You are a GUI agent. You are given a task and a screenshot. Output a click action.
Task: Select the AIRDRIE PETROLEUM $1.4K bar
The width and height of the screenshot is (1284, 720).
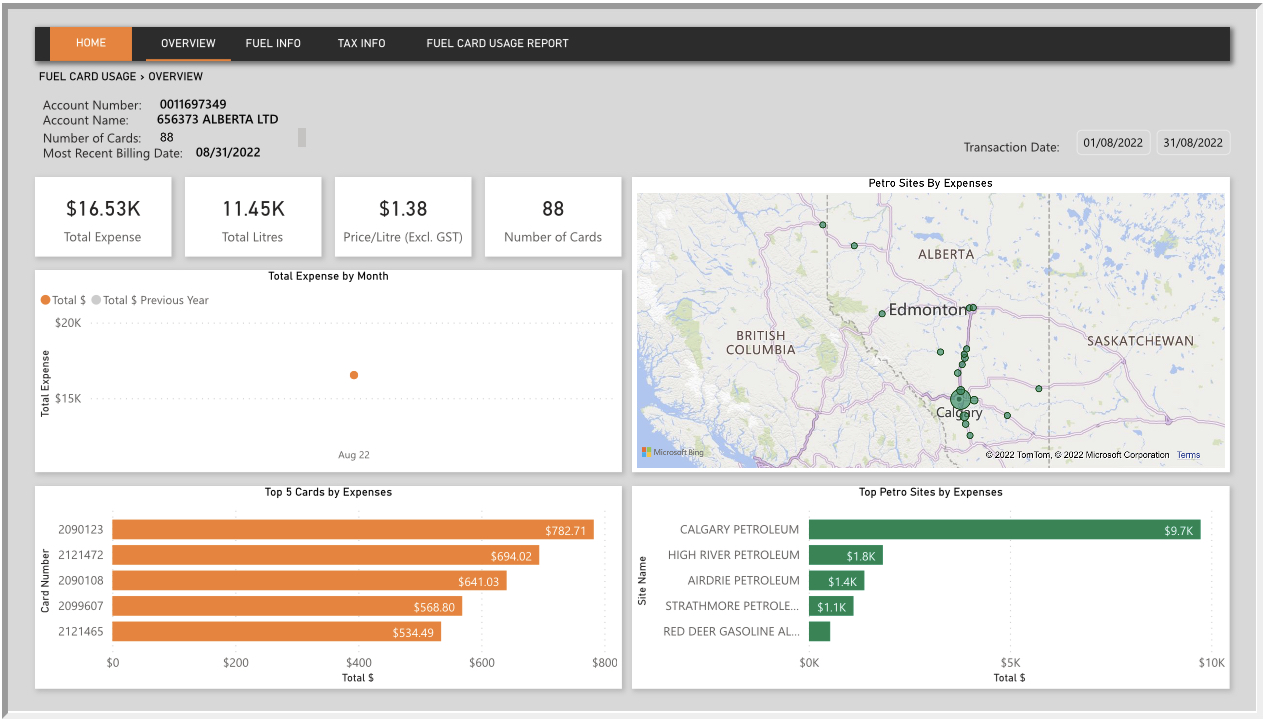point(836,581)
